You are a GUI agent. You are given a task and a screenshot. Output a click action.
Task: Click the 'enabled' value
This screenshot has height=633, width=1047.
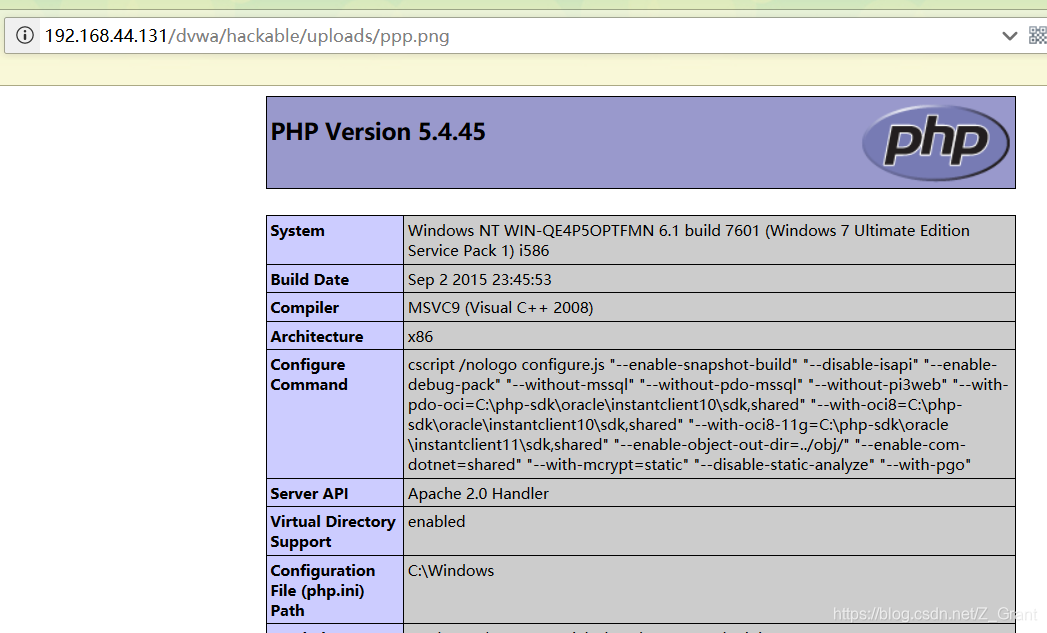(436, 521)
